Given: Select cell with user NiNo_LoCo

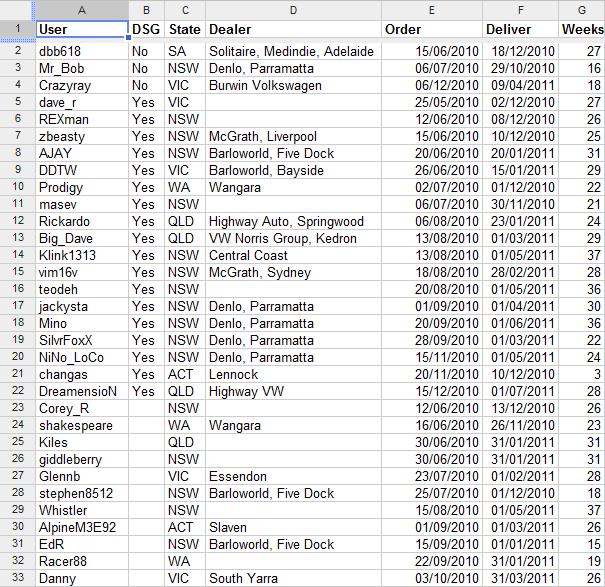Looking at the screenshot, I should (82, 357).
